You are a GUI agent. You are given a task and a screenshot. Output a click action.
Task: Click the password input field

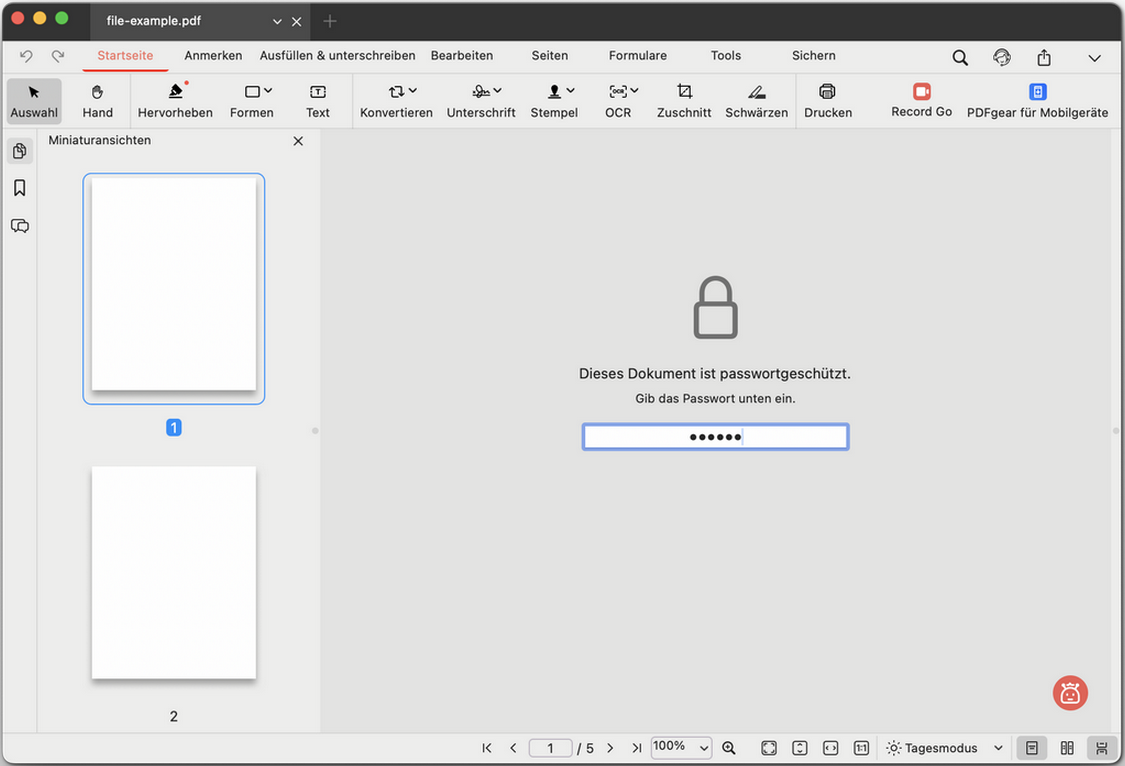coord(715,436)
